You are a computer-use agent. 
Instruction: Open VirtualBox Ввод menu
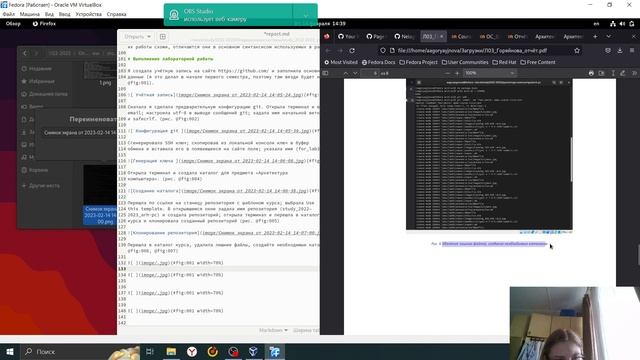(64, 14)
